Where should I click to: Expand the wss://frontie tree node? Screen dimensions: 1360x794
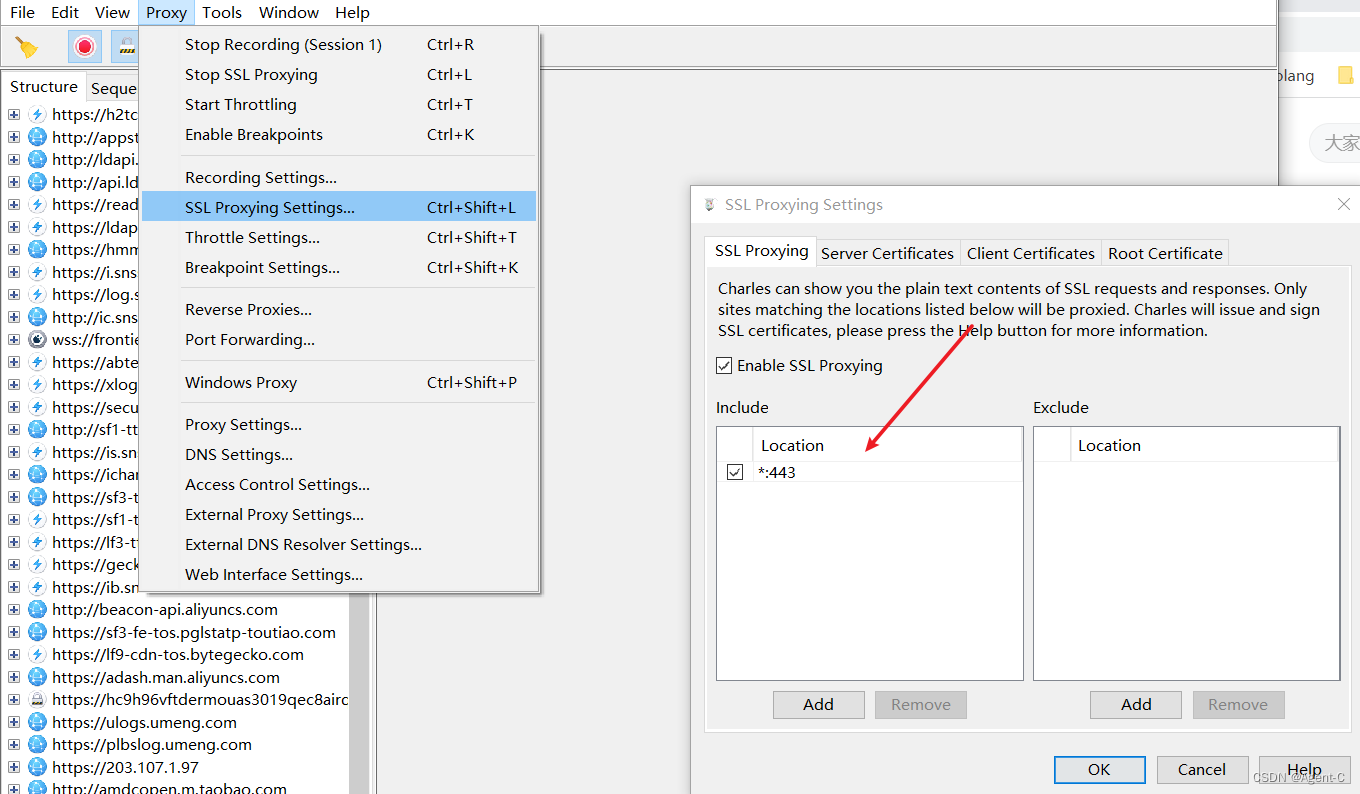(14, 339)
